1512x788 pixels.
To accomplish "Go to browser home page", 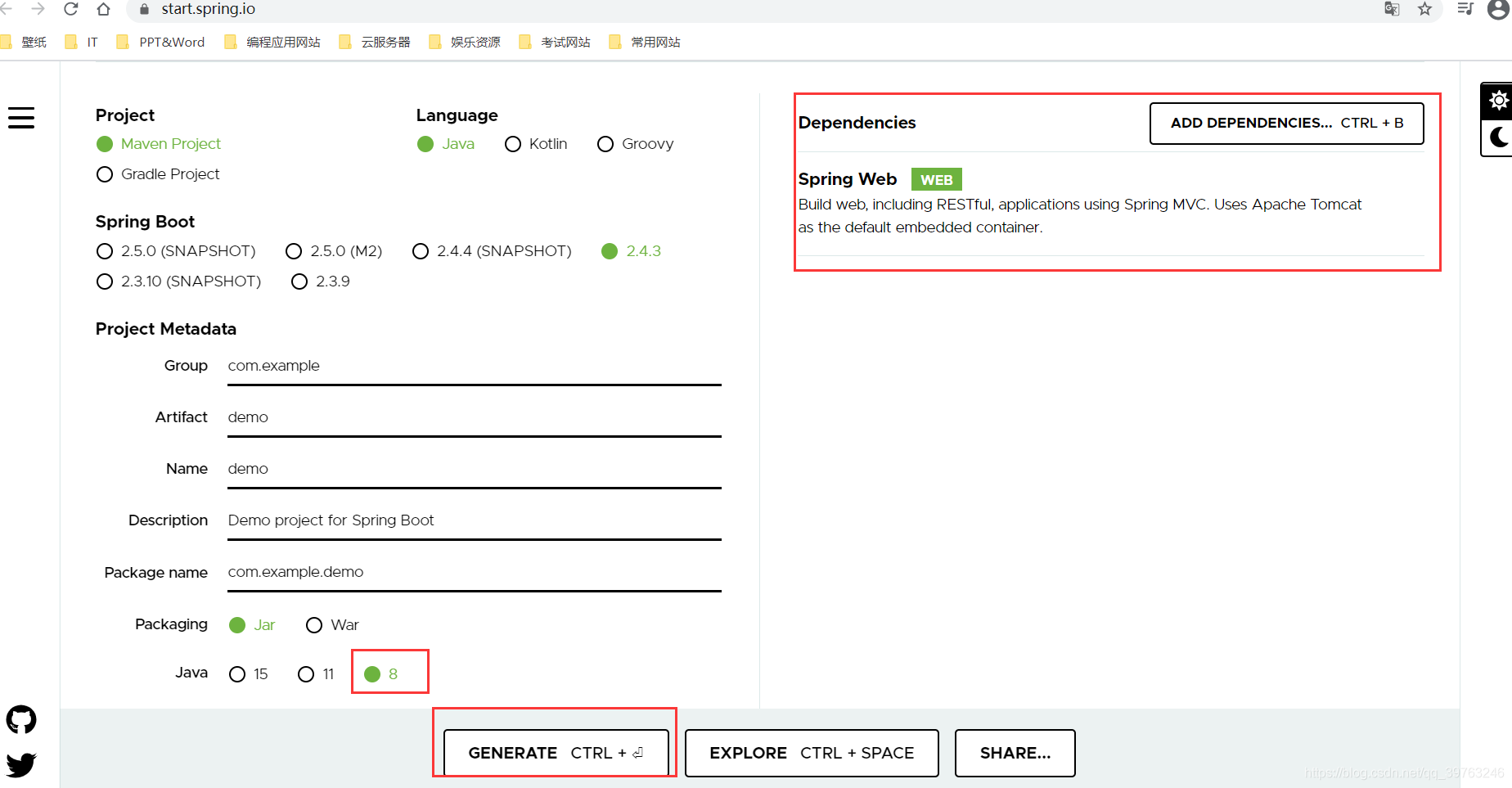I will (x=103, y=9).
